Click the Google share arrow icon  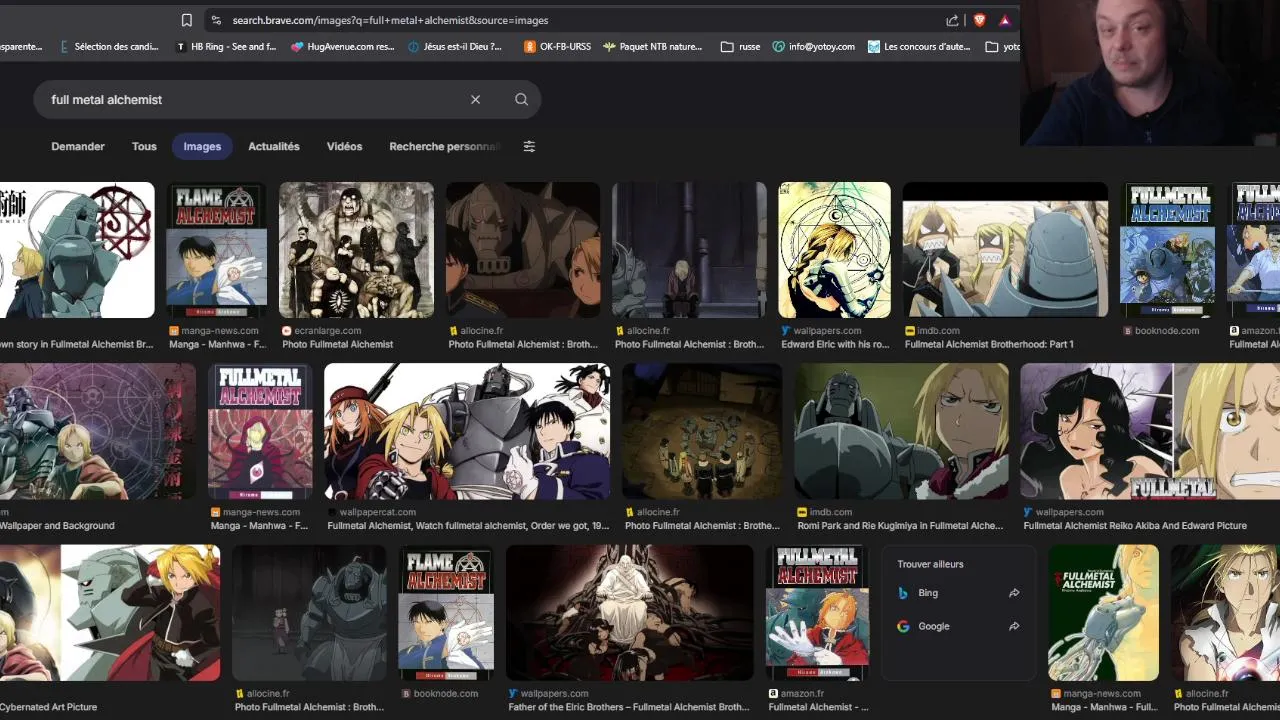[1014, 626]
